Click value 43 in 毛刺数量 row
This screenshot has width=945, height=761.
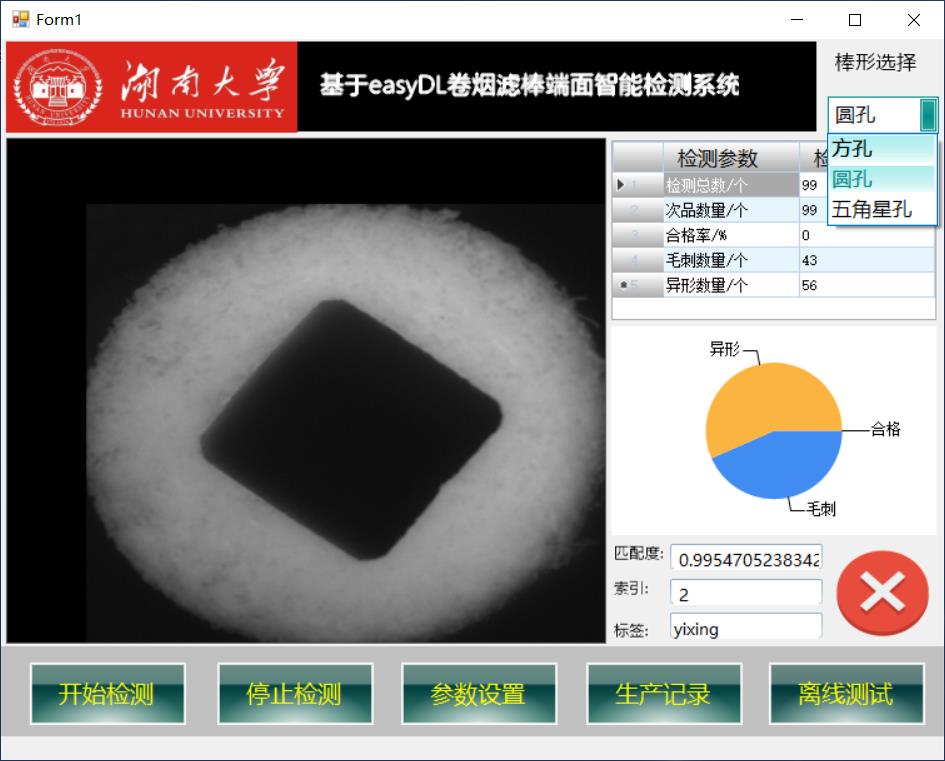pos(867,260)
